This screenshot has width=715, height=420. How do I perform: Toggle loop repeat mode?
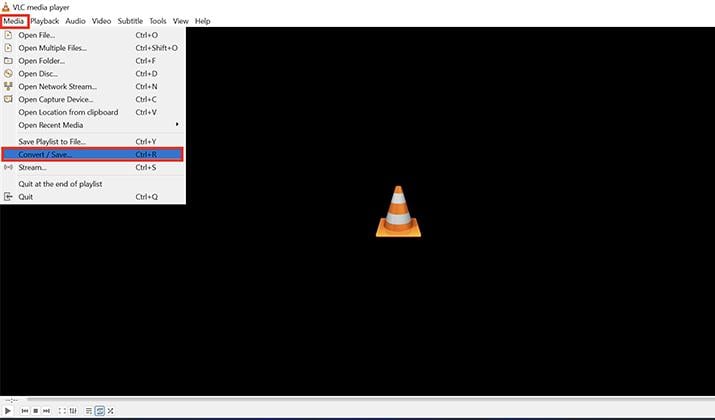[x=100, y=411]
